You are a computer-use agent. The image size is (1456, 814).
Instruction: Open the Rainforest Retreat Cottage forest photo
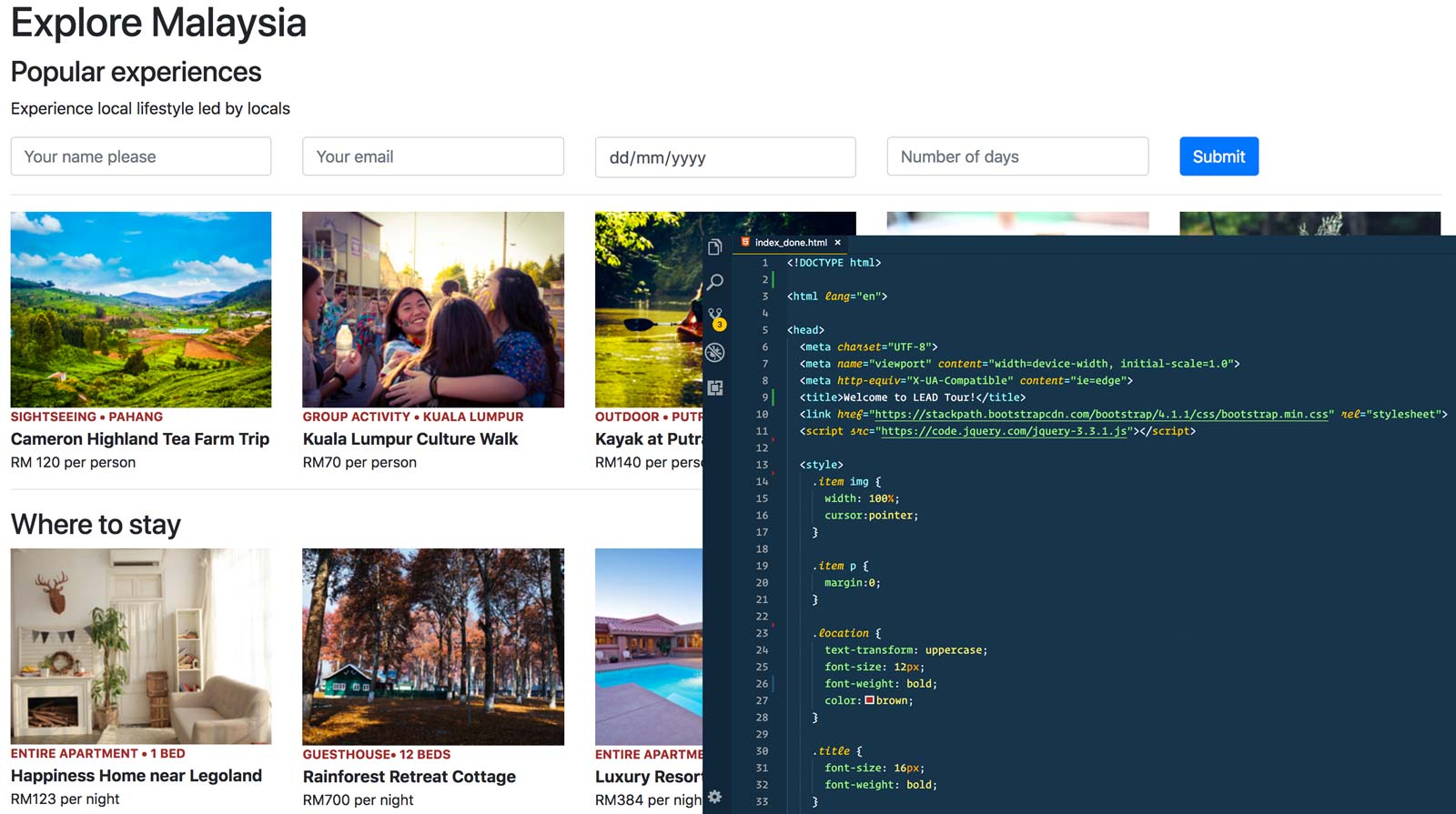(x=433, y=647)
